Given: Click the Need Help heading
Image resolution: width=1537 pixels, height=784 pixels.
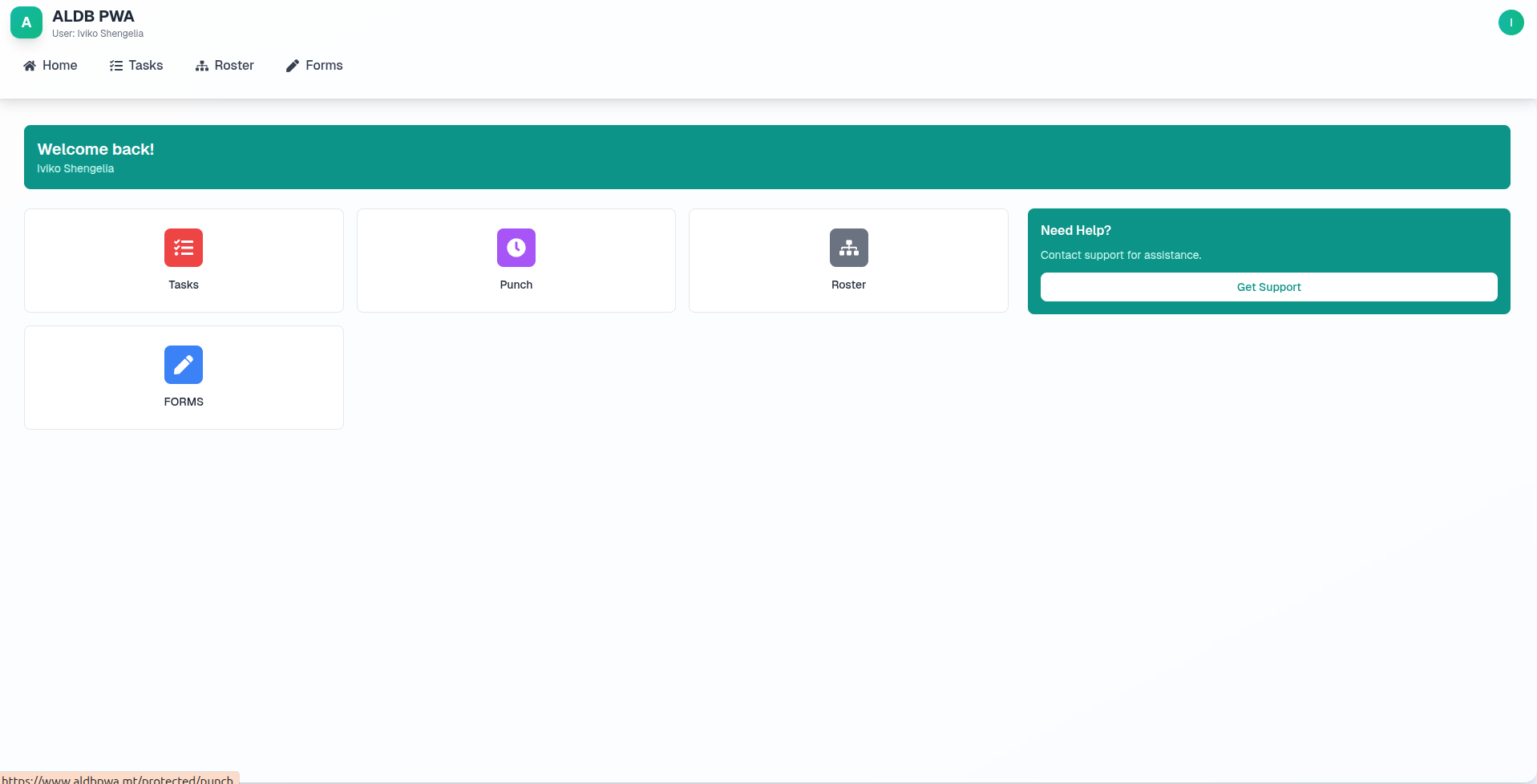Looking at the screenshot, I should pos(1075,230).
